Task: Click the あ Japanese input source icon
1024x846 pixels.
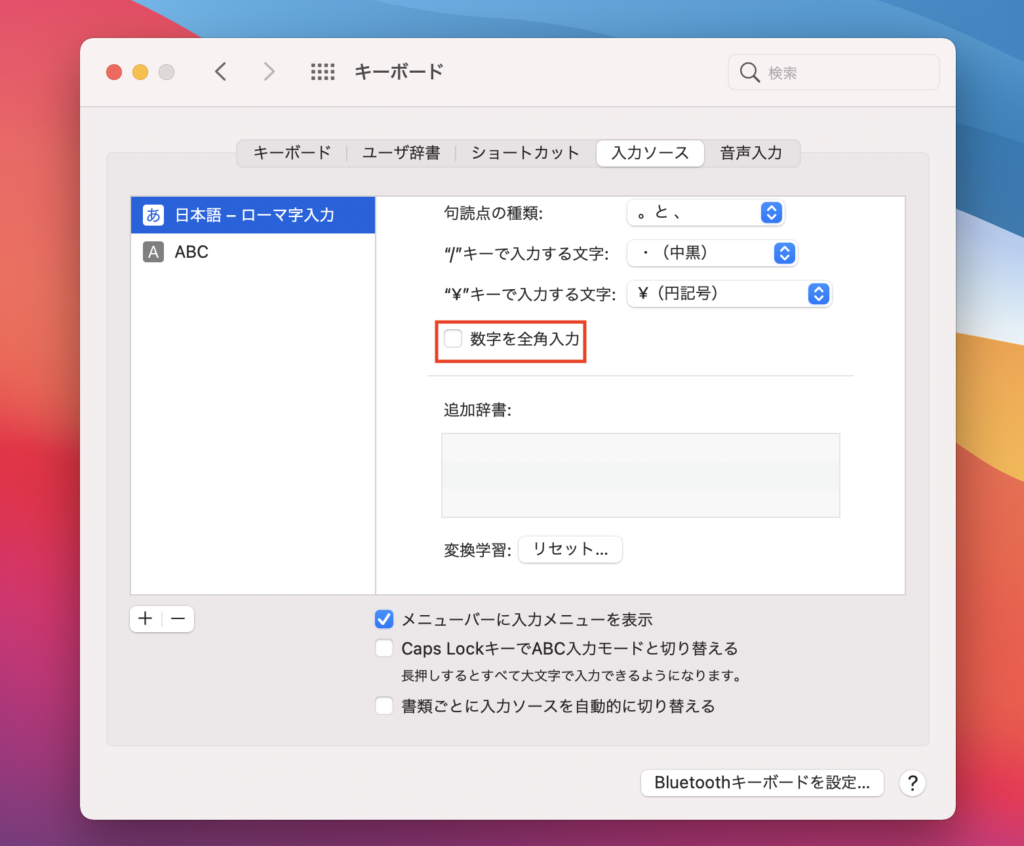Action: (153, 215)
